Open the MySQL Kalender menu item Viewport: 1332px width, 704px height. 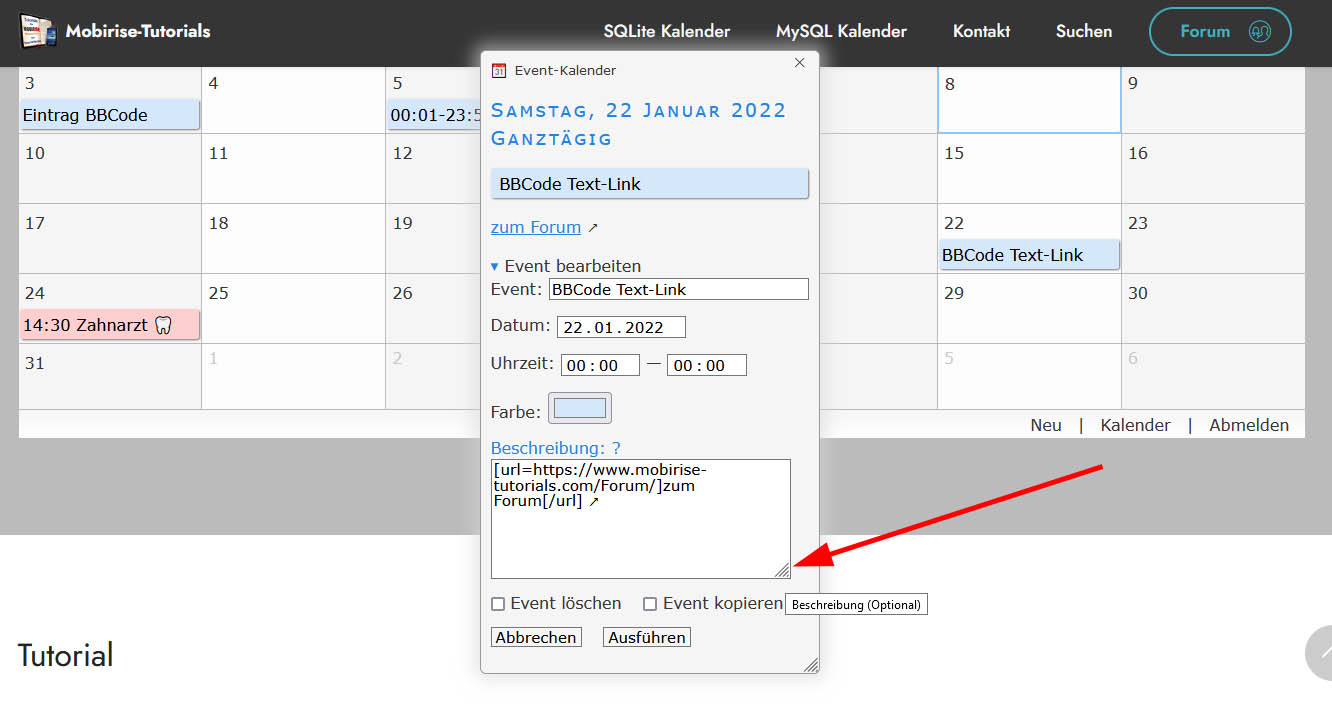pos(841,31)
